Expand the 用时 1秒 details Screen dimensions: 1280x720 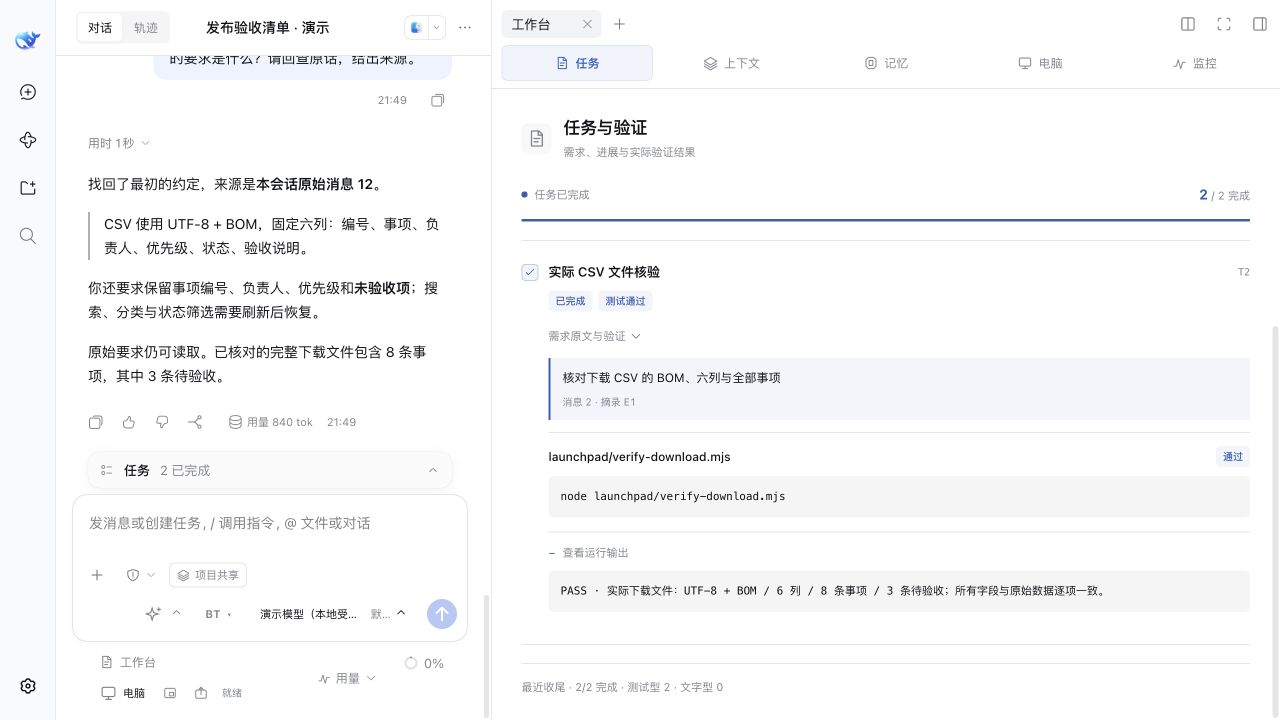(x=119, y=143)
